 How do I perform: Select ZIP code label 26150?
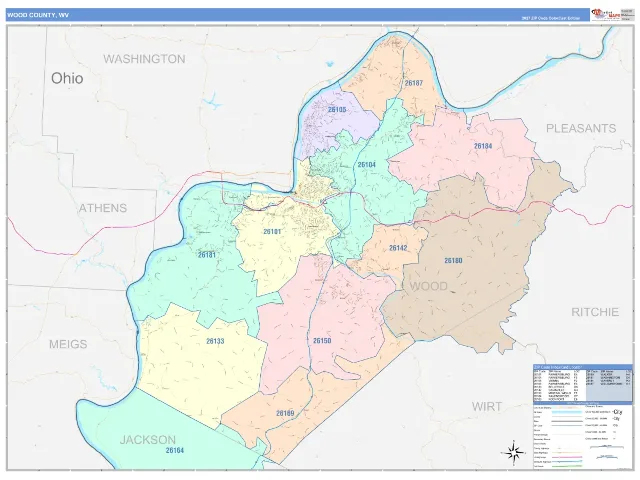point(322,340)
